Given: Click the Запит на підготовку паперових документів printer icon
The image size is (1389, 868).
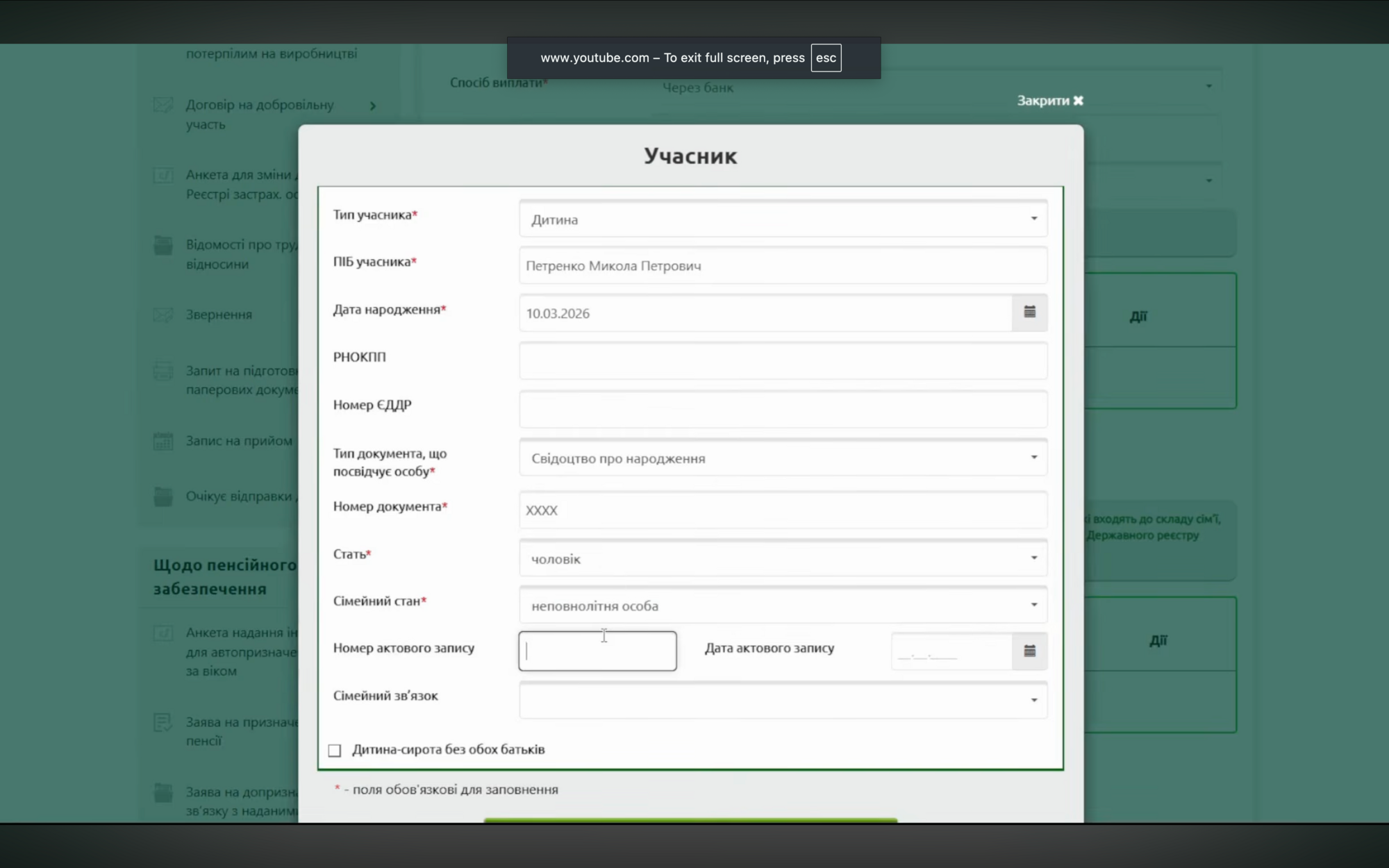Looking at the screenshot, I should pos(163,372).
